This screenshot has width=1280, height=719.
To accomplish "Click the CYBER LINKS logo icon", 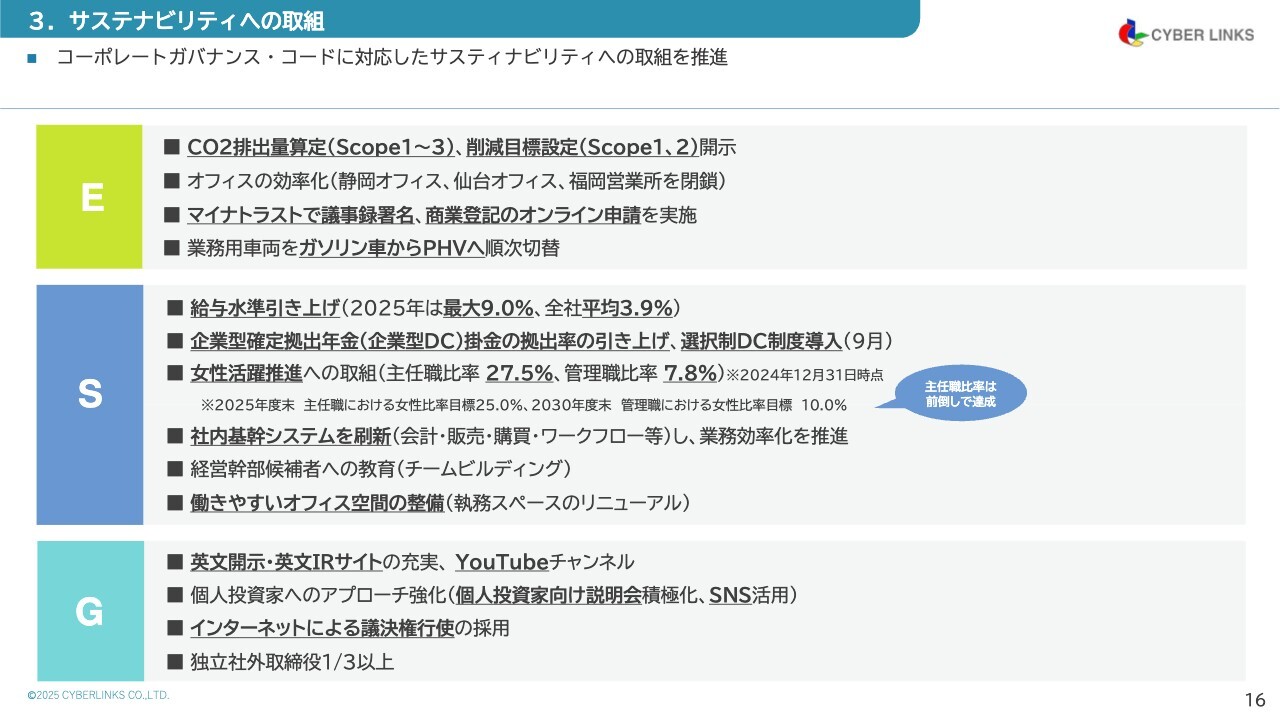I will pos(1134,33).
